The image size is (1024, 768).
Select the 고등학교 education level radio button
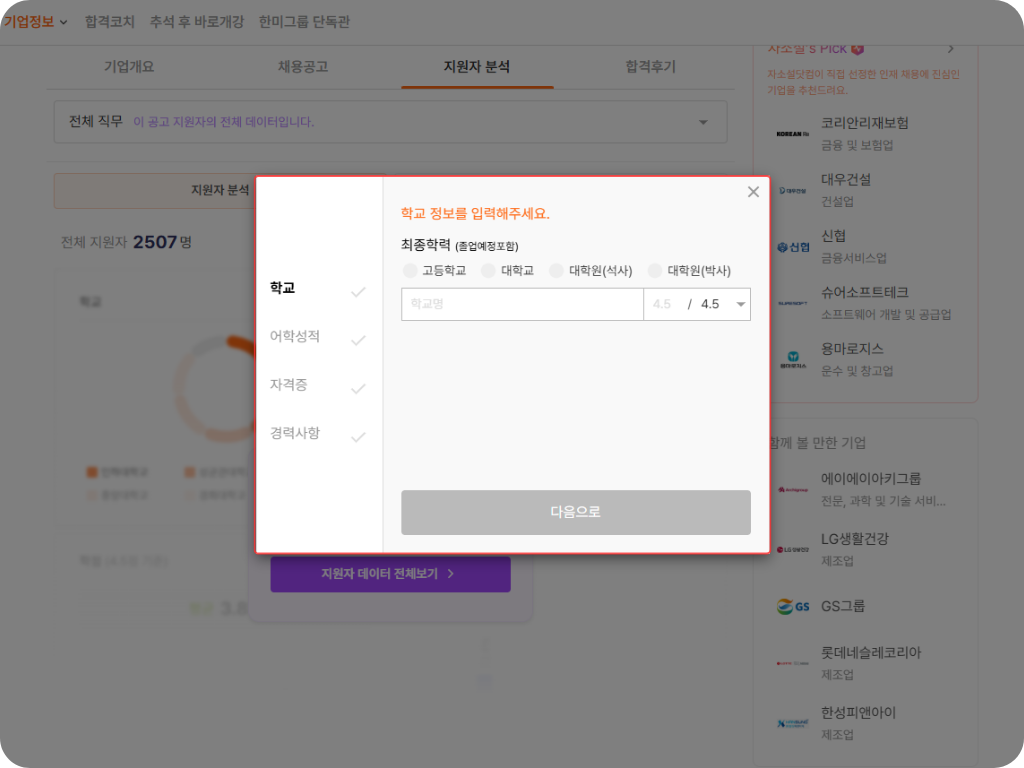[x=410, y=270]
